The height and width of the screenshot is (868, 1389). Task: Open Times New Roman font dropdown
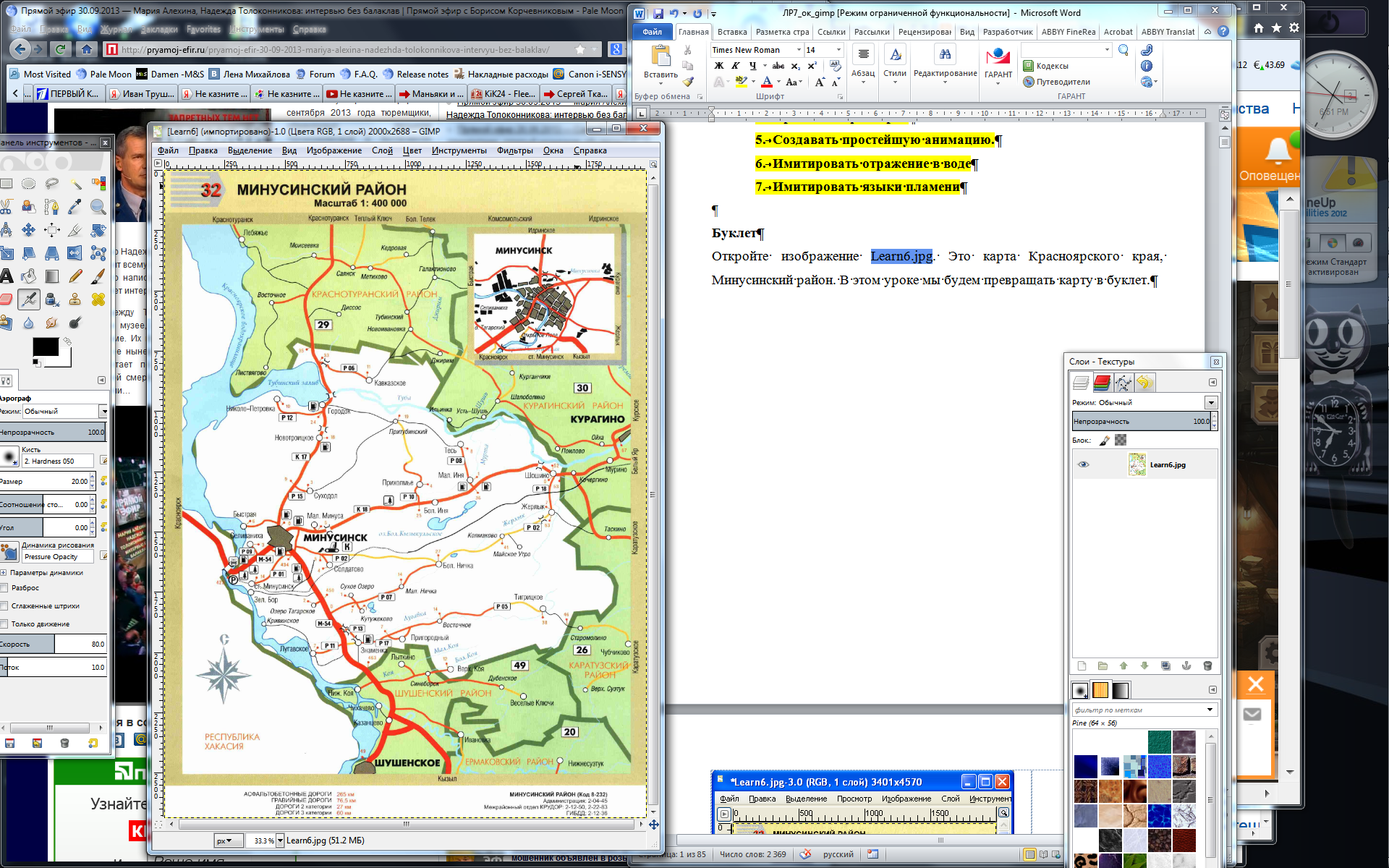pos(799,50)
